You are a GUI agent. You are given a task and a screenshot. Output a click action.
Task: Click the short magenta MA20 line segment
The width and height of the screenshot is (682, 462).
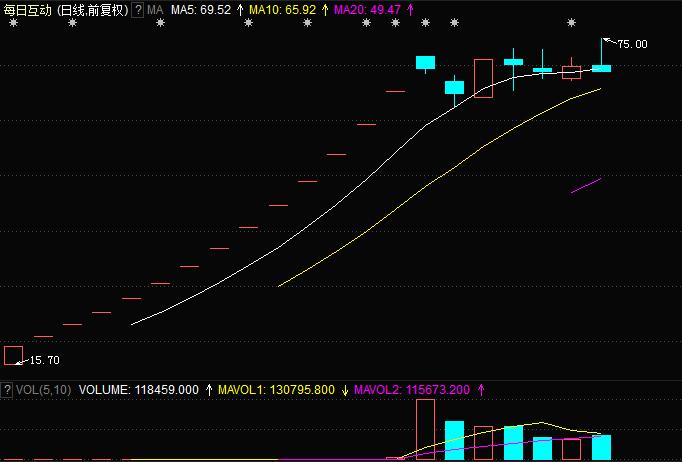click(586, 185)
